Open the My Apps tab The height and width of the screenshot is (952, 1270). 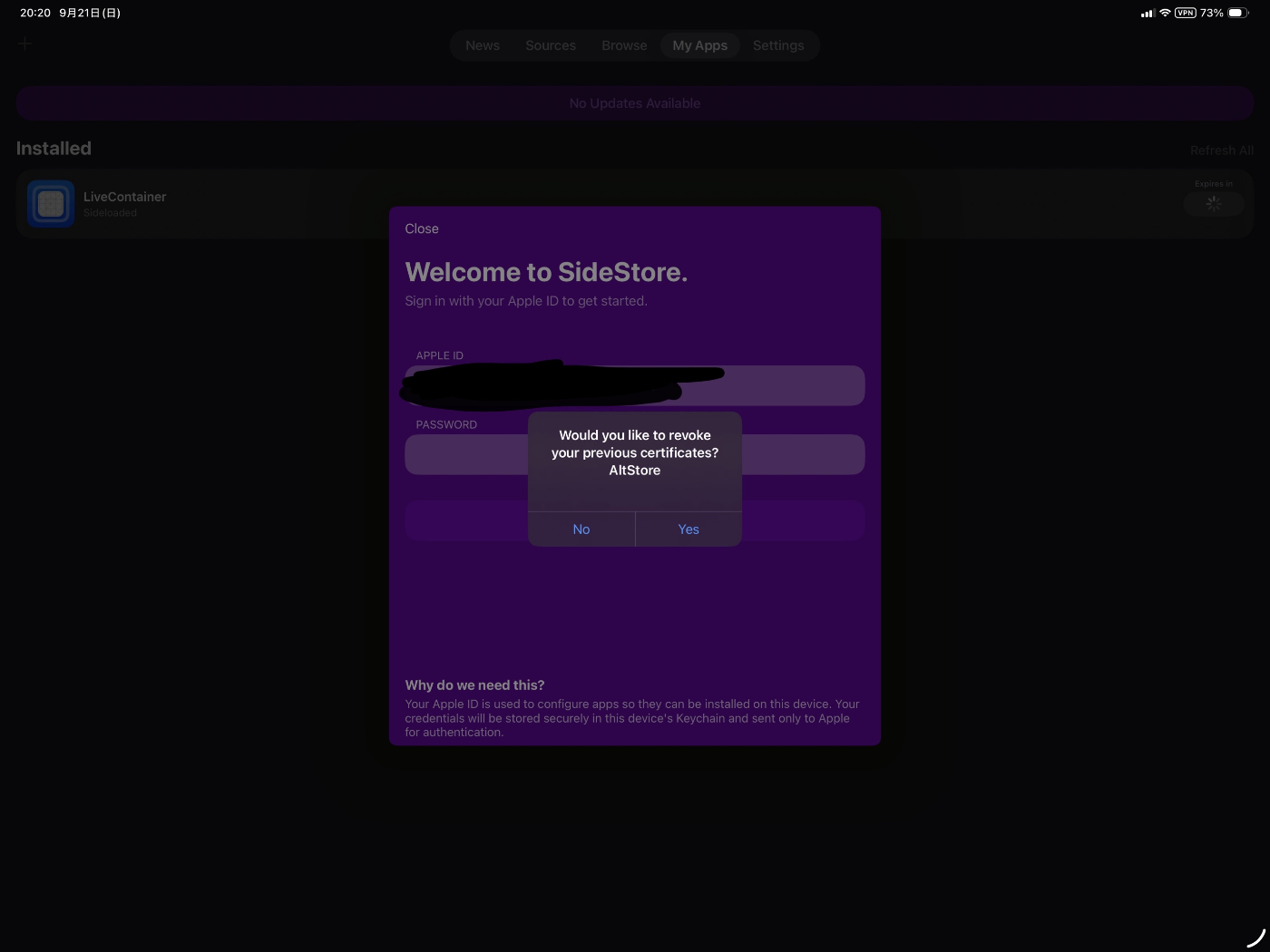[x=700, y=45]
